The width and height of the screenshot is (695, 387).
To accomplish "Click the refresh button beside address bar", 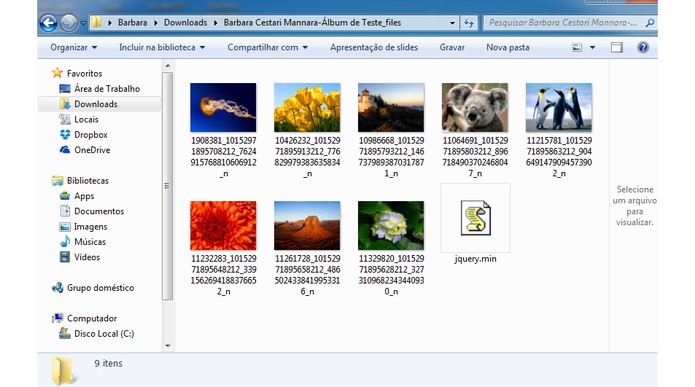I will point(469,23).
